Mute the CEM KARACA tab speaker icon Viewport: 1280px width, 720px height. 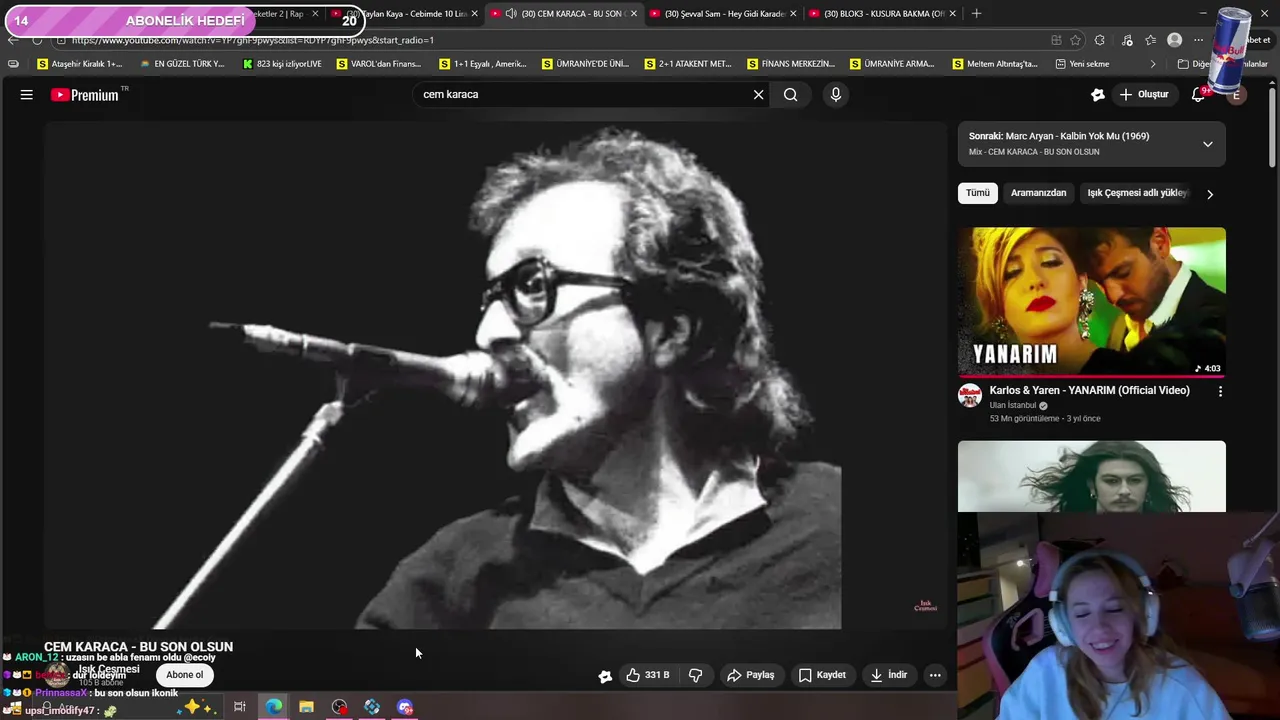click(x=511, y=14)
